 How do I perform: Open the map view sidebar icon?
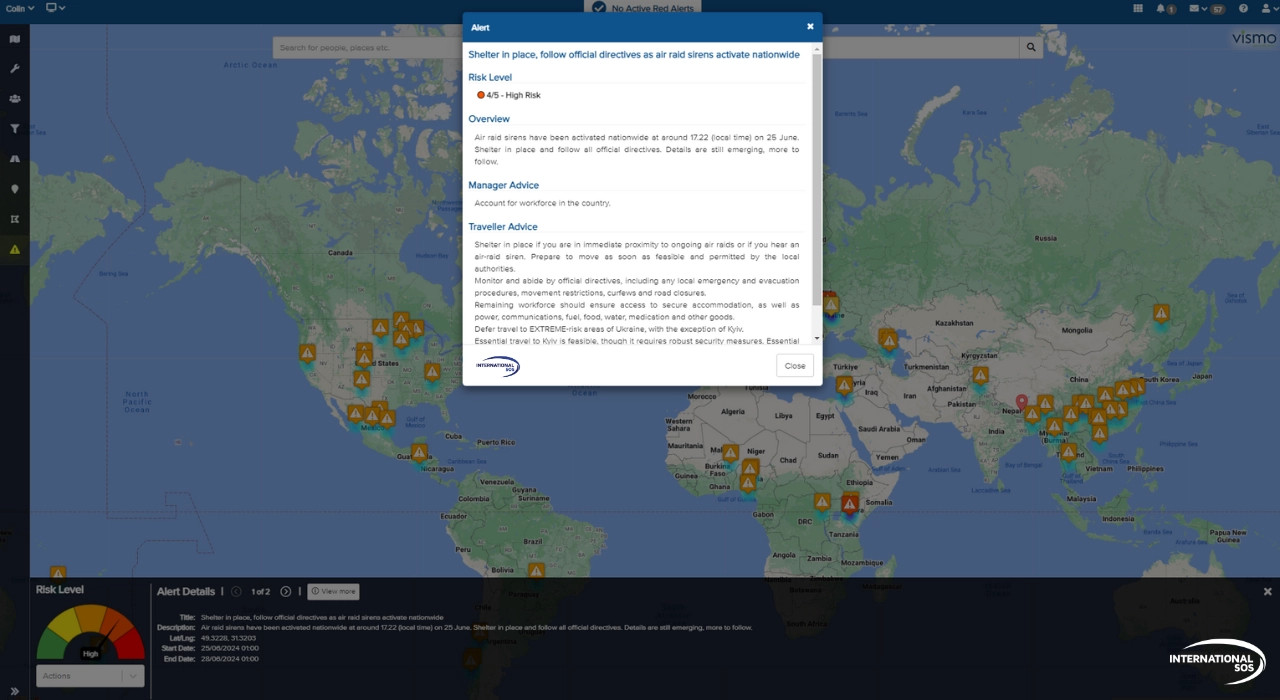point(14,40)
